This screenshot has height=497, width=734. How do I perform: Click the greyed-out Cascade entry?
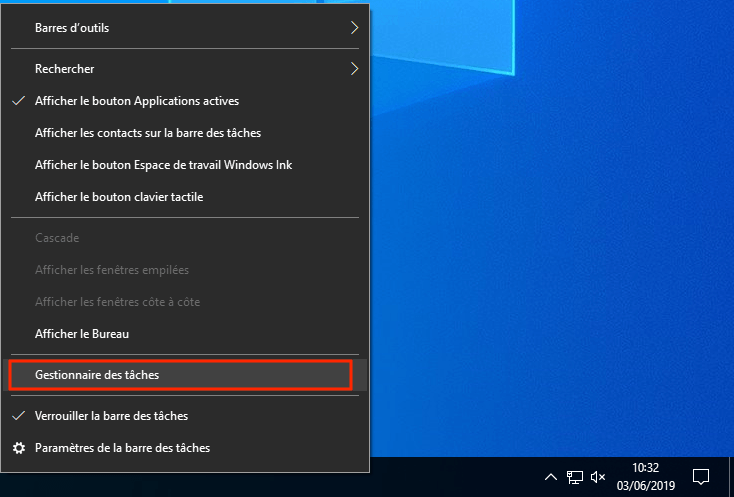[57, 238]
